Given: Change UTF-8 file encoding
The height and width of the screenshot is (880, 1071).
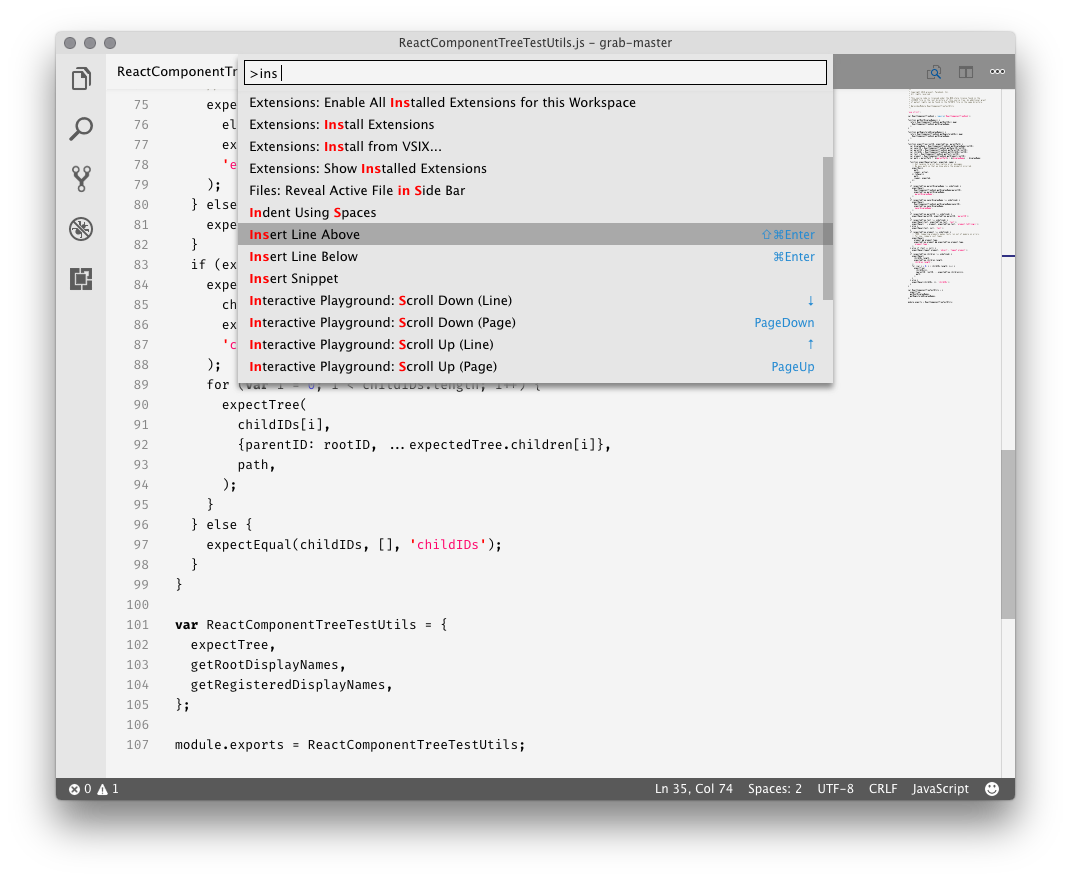Looking at the screenshot, I should coord(835,789).
